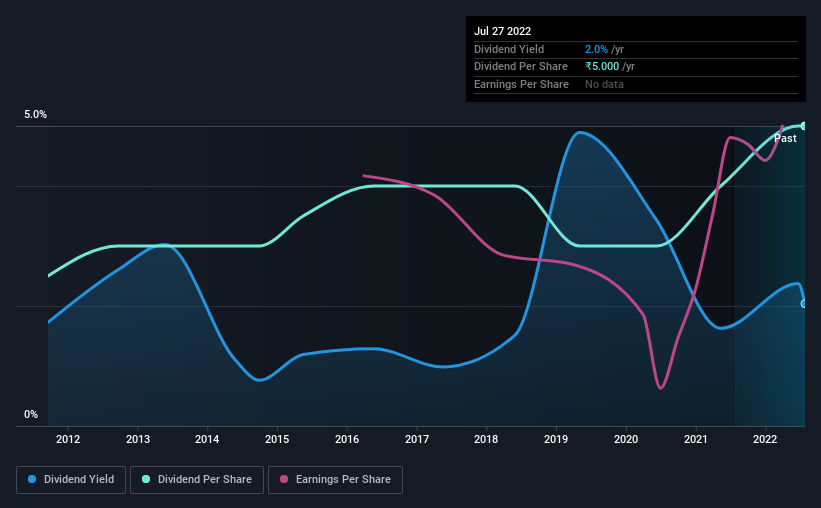Click the Past label in the shaded region
Image resolution: width=821 pixels, height=508 pixels.
(785, 138)
